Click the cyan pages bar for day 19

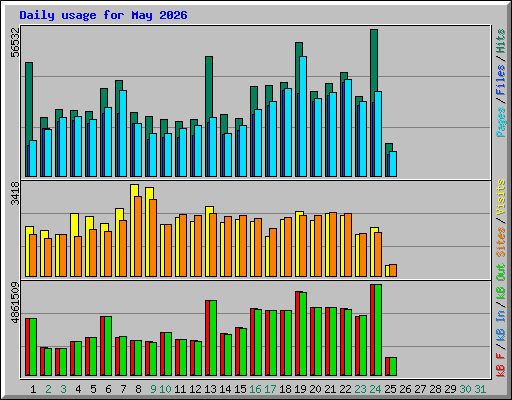point(303,116)
